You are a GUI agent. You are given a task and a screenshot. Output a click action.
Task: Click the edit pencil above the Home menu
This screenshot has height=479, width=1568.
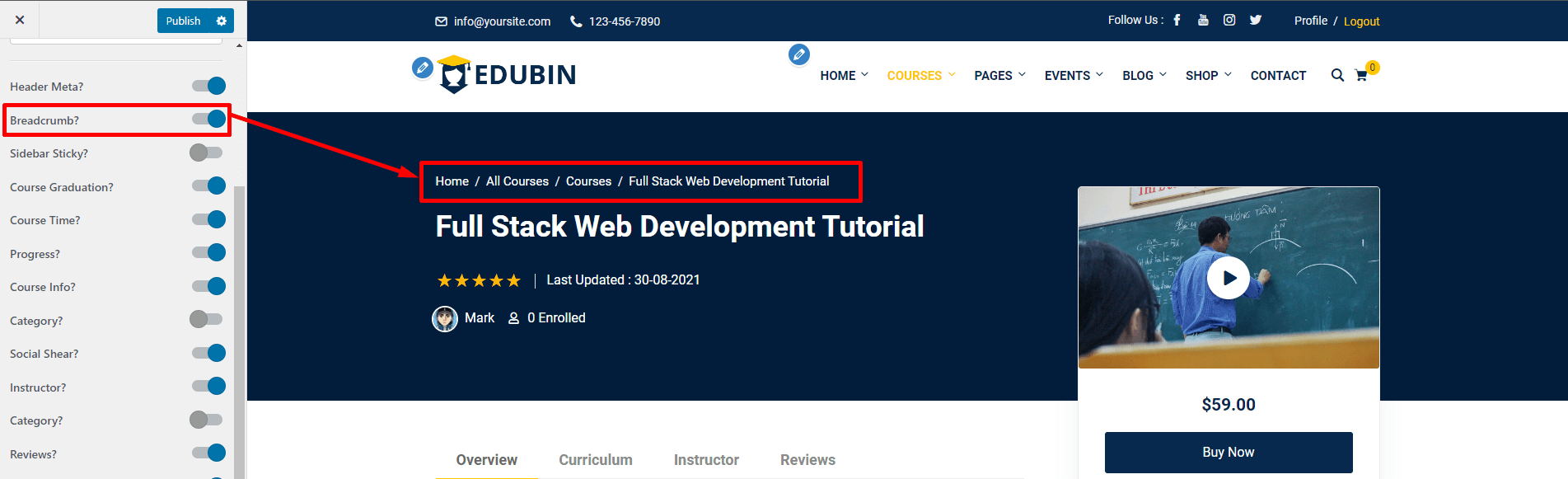pos(798,54)
